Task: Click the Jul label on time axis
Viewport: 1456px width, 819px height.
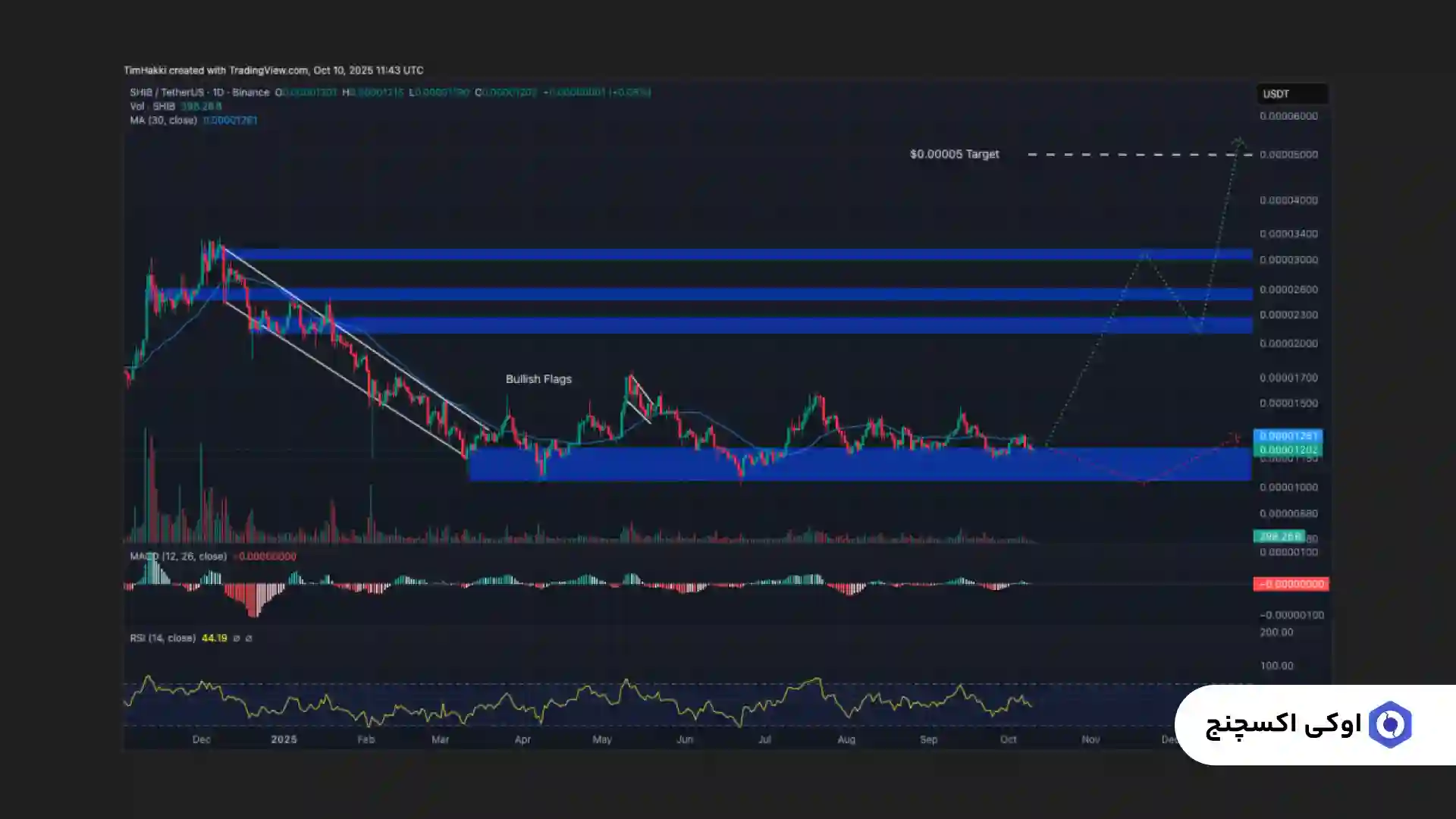Action: pyautogui.click(x=764, y=739)
